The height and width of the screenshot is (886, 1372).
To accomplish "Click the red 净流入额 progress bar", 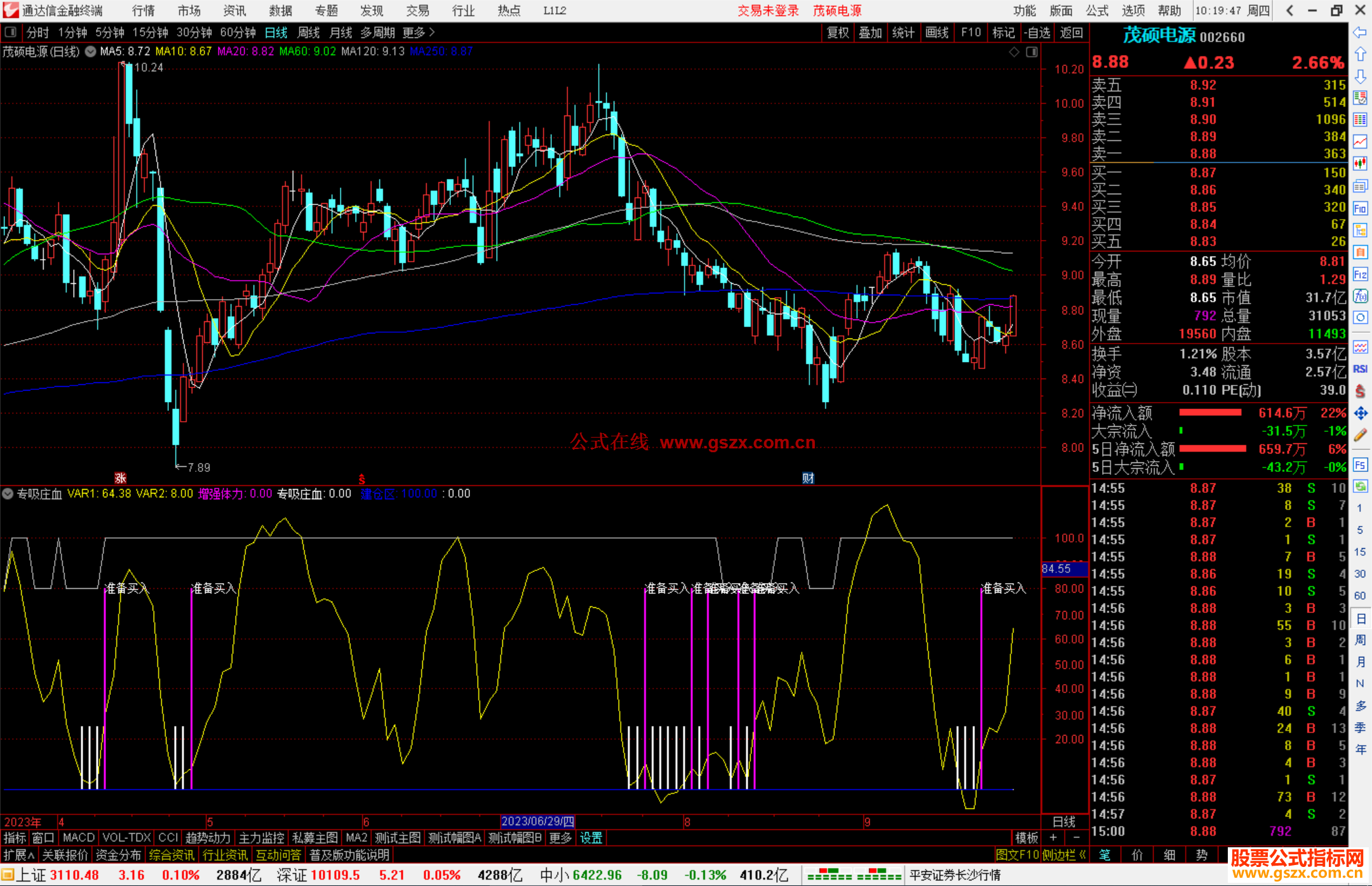I will (1210, 413).
